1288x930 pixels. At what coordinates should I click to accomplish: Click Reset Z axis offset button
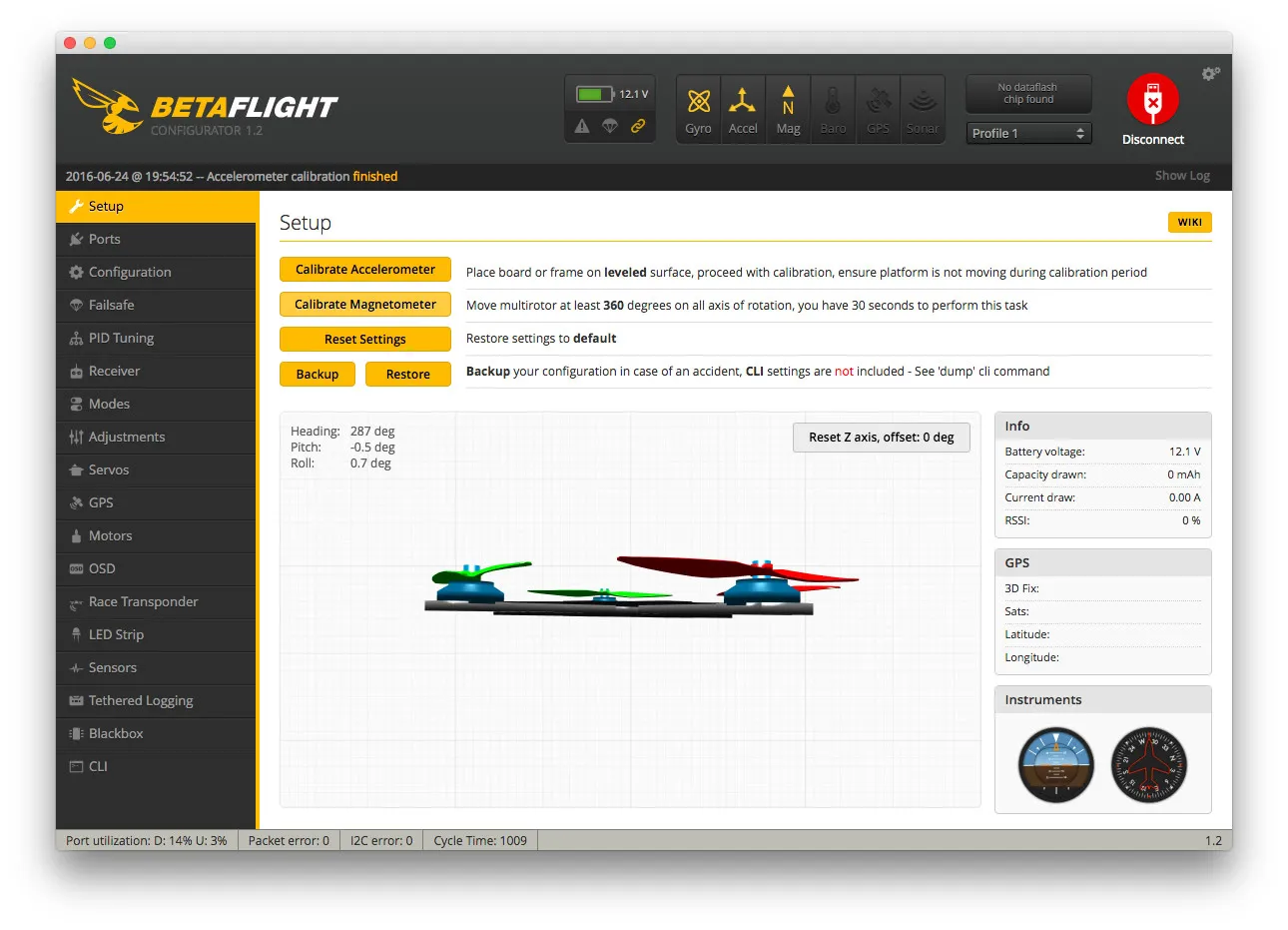881,438
